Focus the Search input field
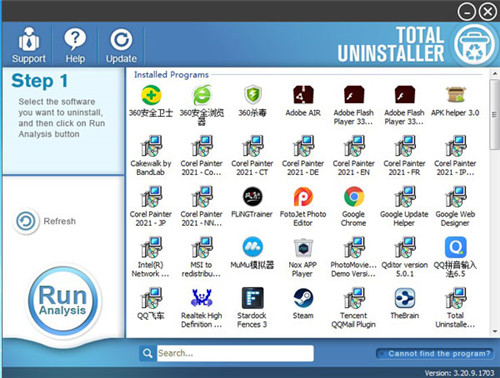Screen dimensions: 500x378 pos(235,353)
